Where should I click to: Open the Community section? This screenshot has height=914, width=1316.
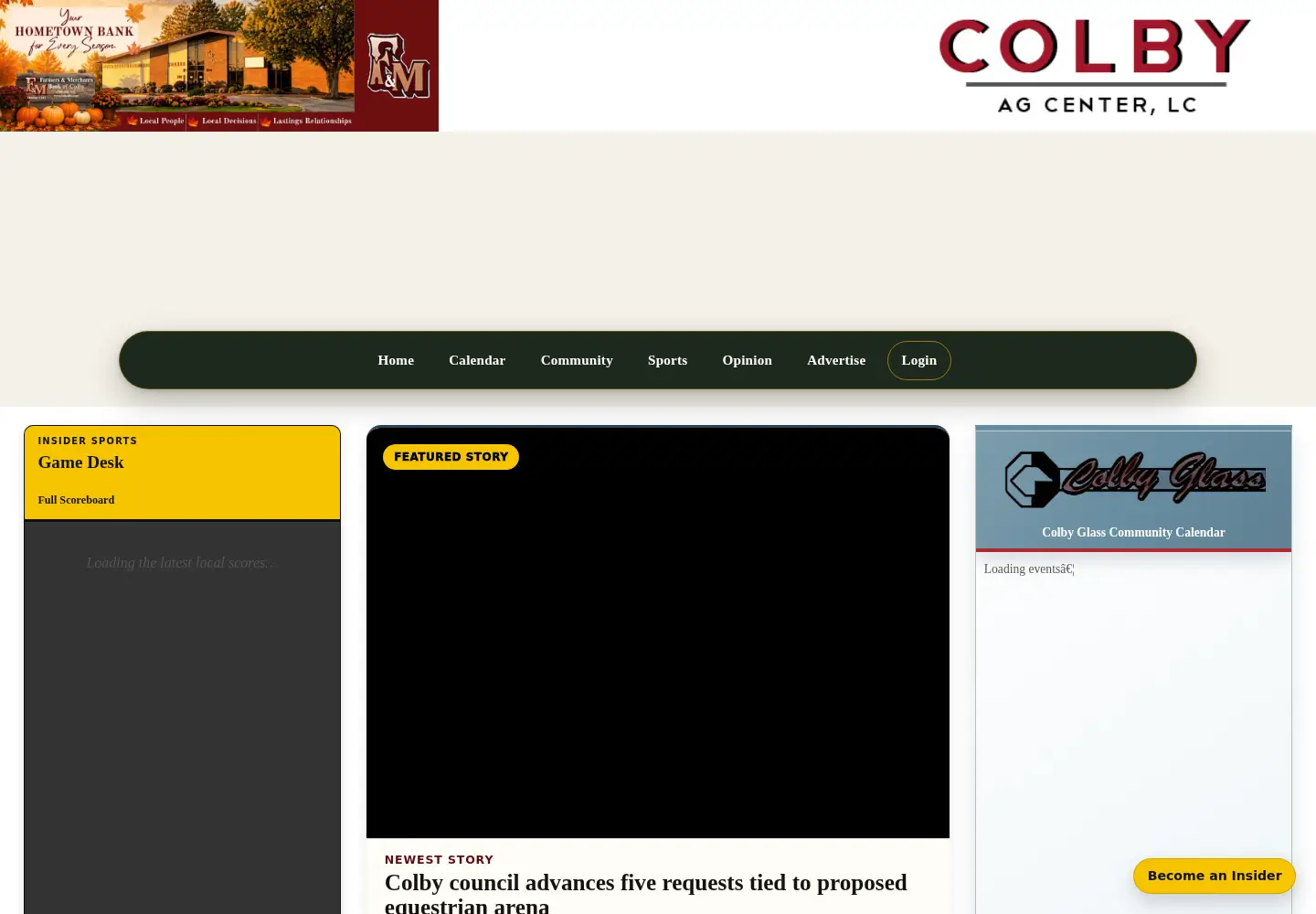point(577,360)
